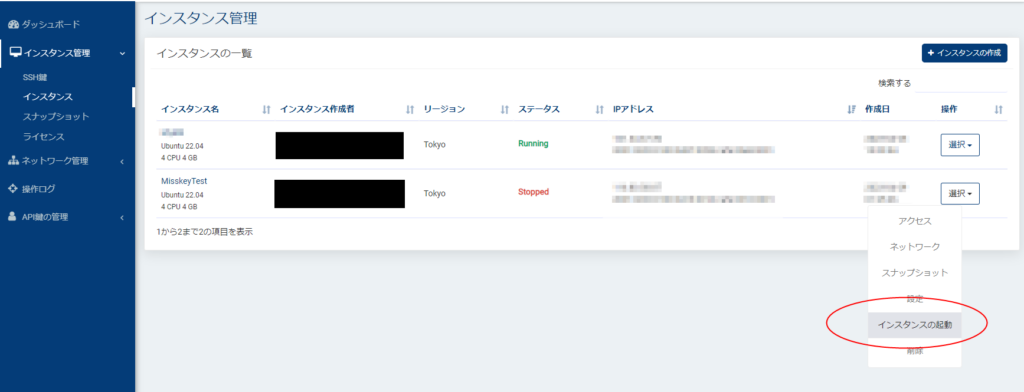Sort by 操作 column arrows icon

tap(999, 110)
